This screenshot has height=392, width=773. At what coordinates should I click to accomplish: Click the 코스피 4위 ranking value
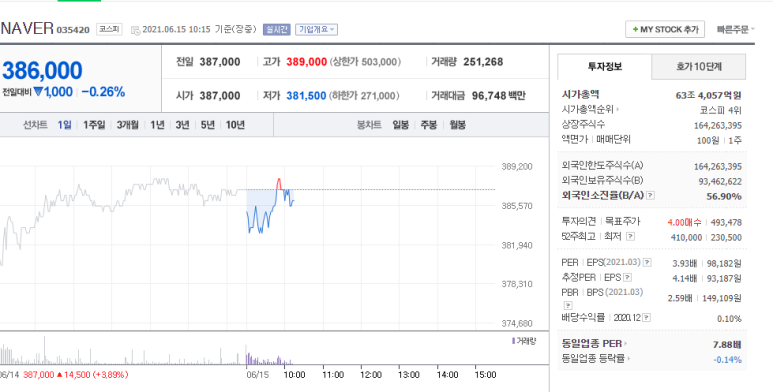tap(720, 110)
